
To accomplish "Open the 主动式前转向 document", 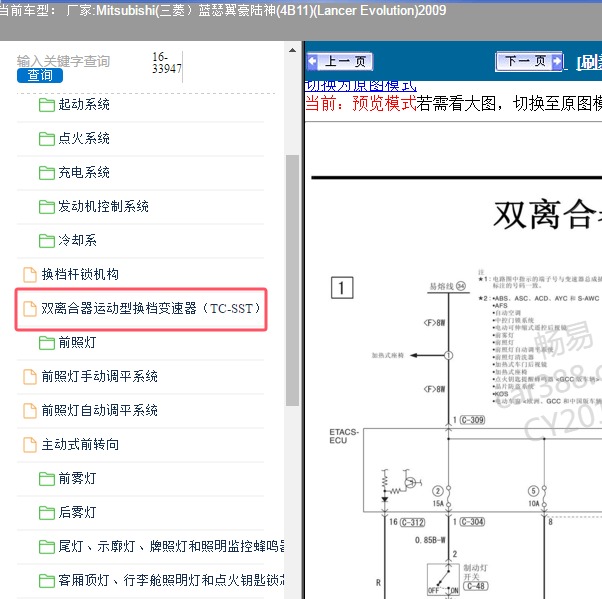I will pyautogui.click(x=80, y=445).
